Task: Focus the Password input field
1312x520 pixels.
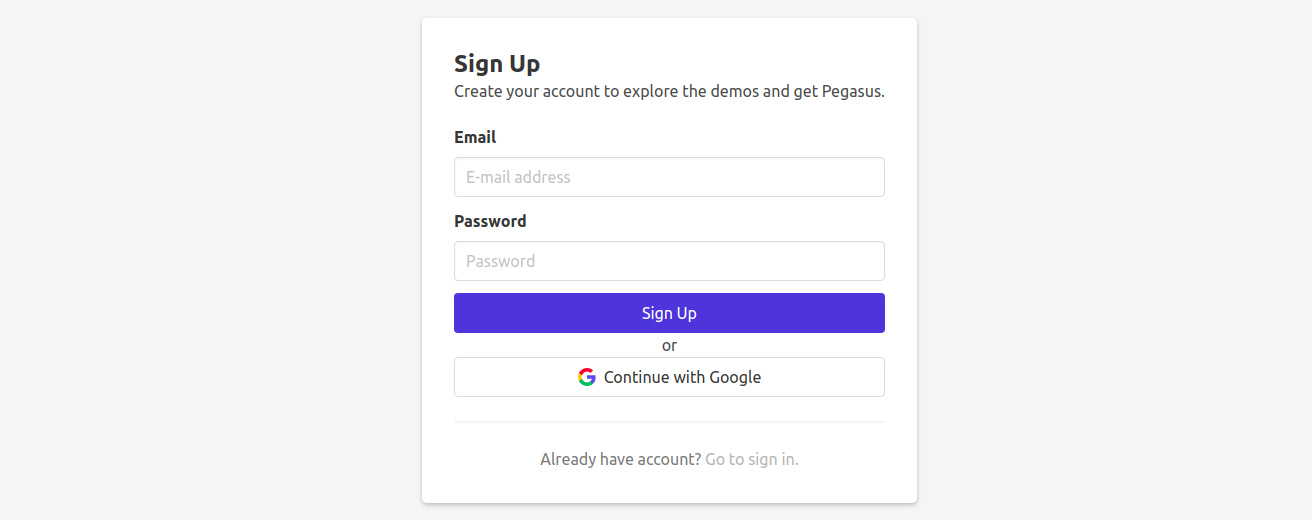Action: point(669,261)
